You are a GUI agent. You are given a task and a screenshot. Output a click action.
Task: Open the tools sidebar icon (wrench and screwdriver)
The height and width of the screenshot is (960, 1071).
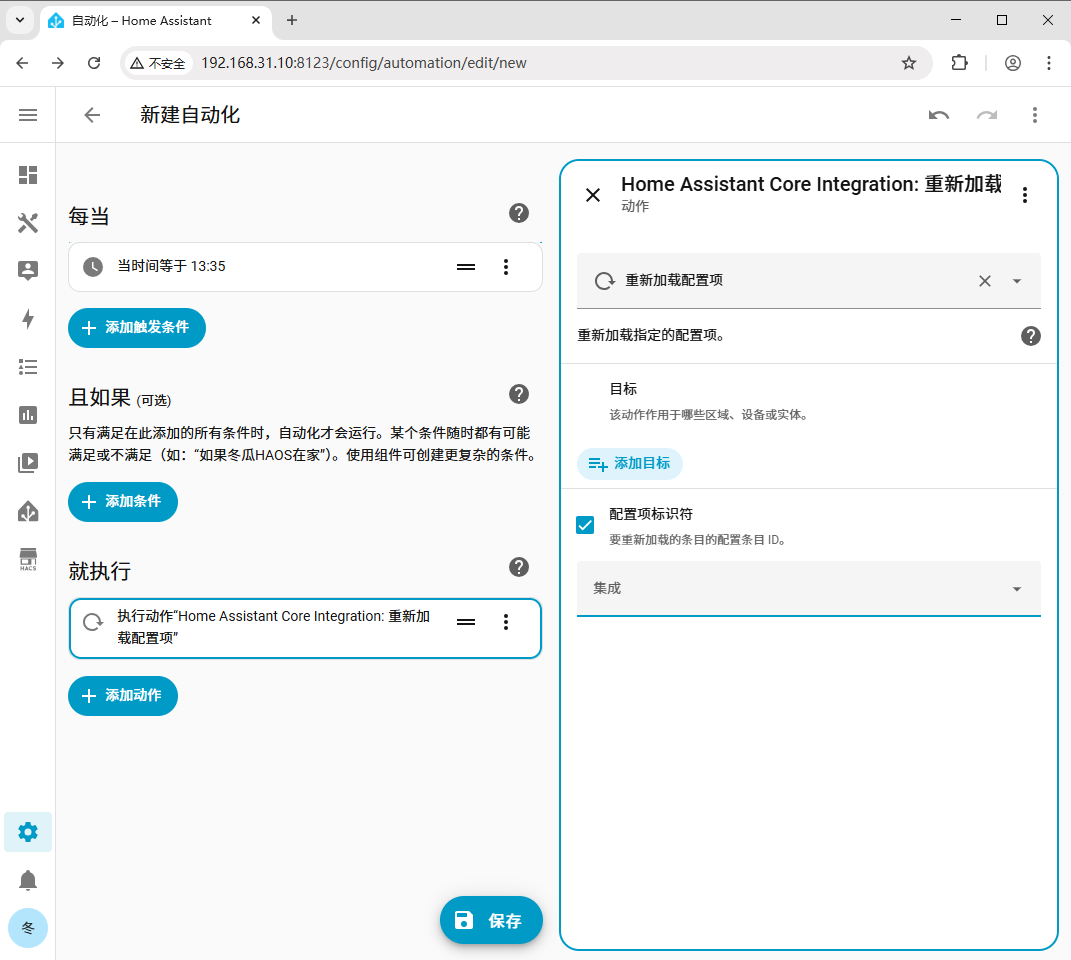(x=28, y=223)
